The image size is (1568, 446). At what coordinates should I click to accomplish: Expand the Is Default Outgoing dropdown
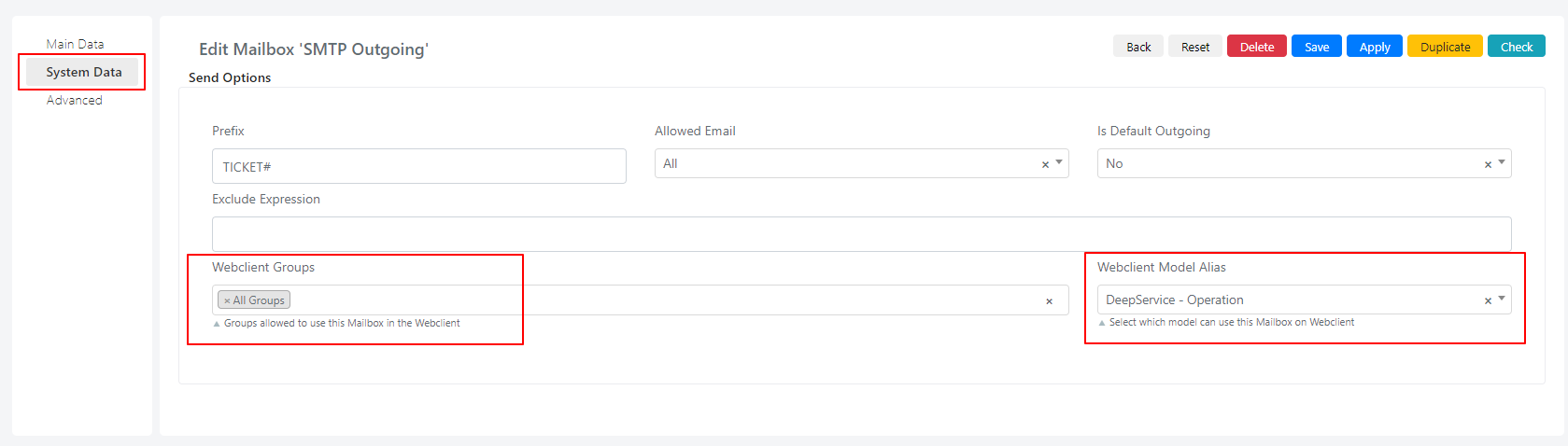tap(1502, 162)
